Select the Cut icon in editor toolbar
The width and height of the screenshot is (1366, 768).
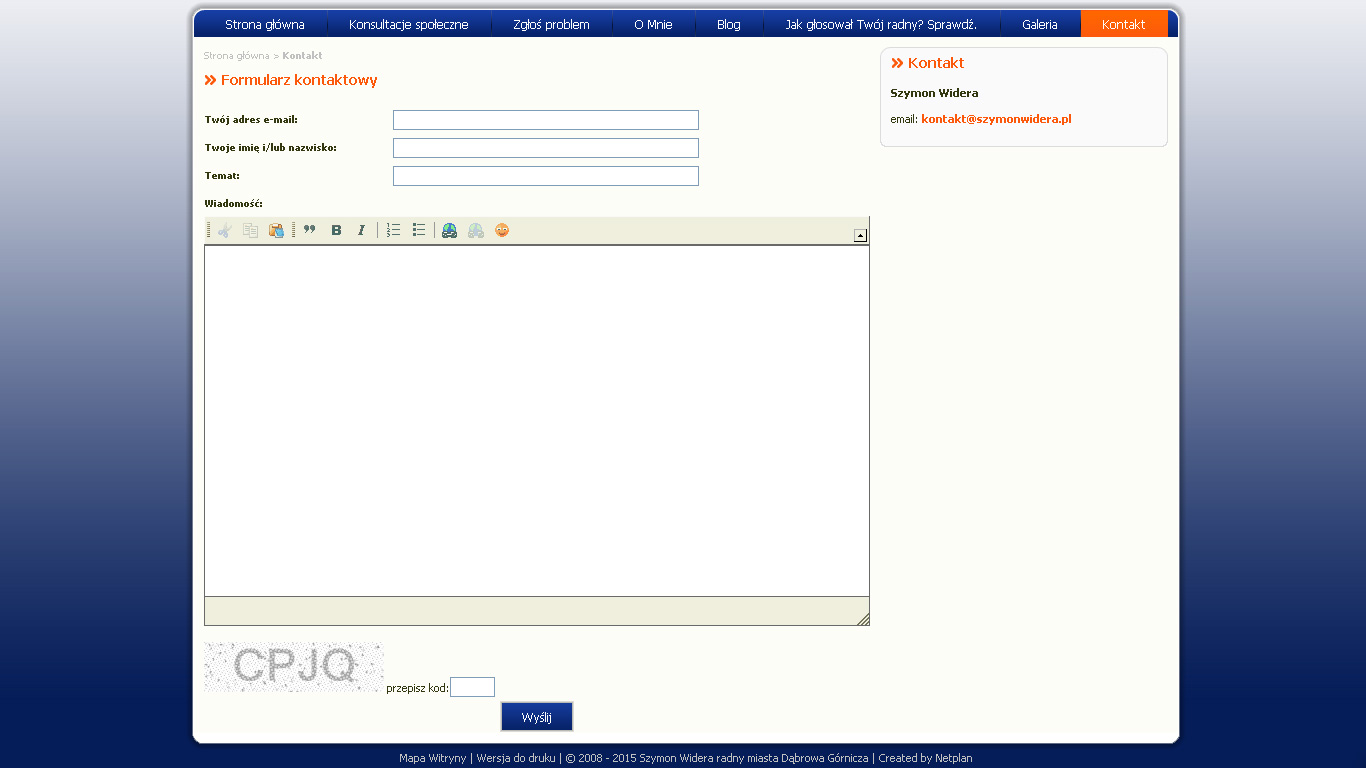(x=225, y=230)
